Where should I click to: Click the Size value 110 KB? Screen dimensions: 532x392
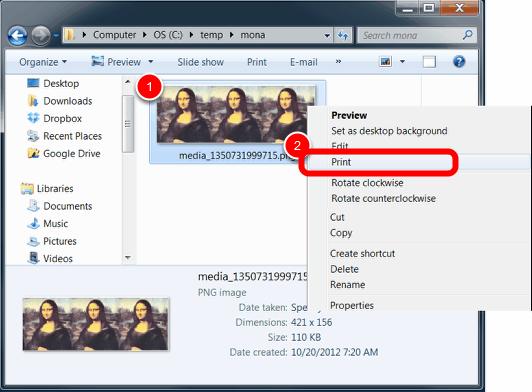(306, 337)
